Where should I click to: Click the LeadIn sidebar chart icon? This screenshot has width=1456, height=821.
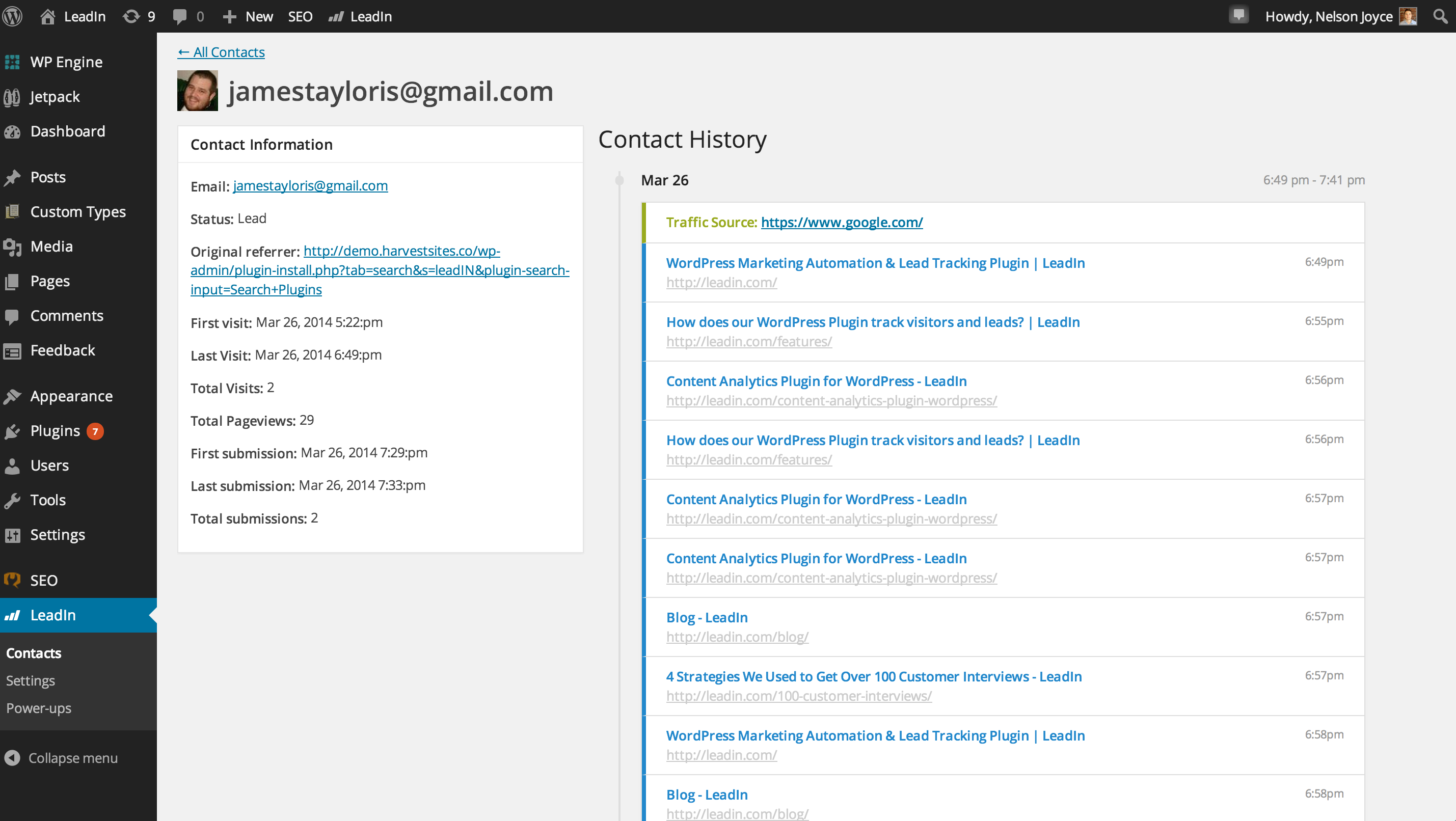click(12, 615)
